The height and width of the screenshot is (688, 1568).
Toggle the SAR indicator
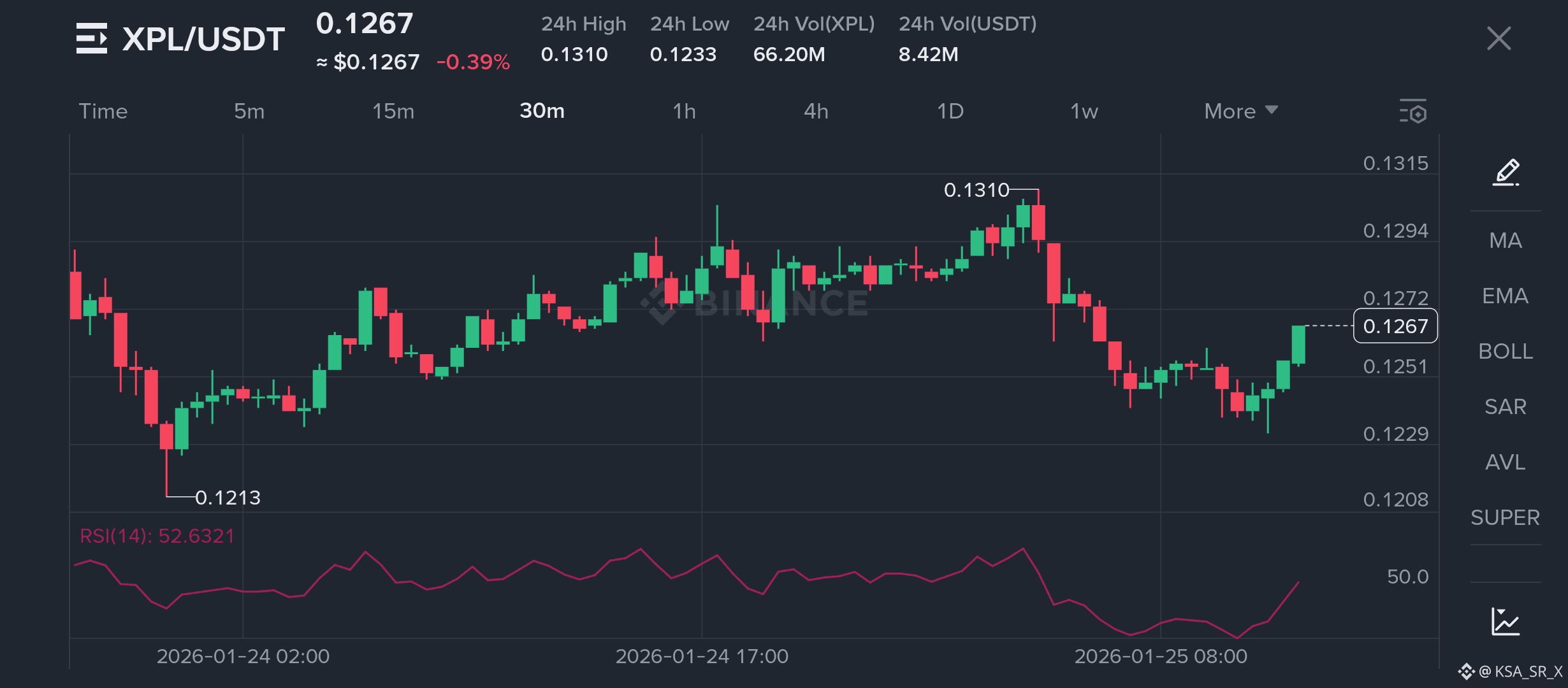click(1506, 407)
